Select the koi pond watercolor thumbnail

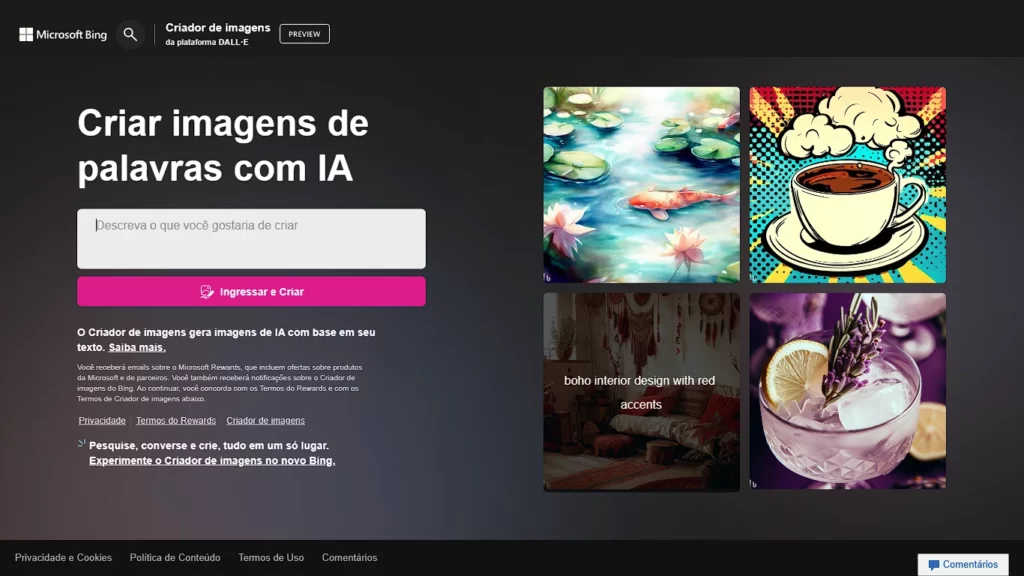click(x=641, y=185)
